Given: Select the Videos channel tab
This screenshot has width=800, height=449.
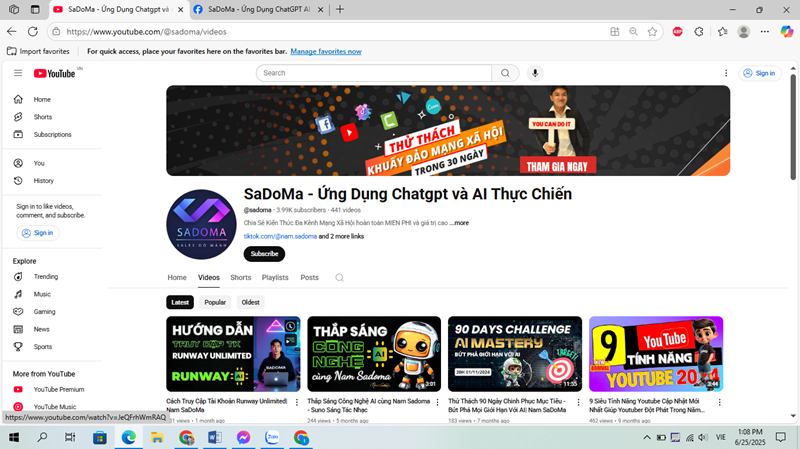Looking at the screenshot, I should click(209, 278).
